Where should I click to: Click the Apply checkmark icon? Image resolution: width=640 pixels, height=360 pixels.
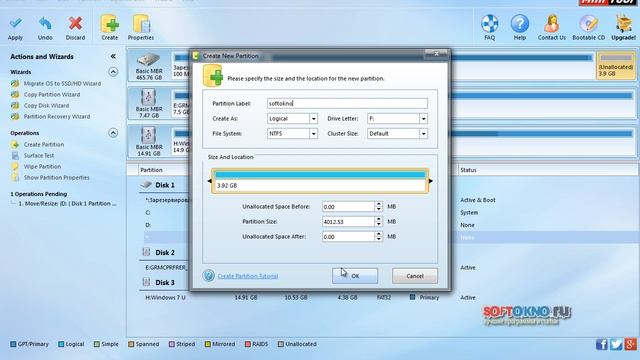pyautogui.click(x=16, y=24)
